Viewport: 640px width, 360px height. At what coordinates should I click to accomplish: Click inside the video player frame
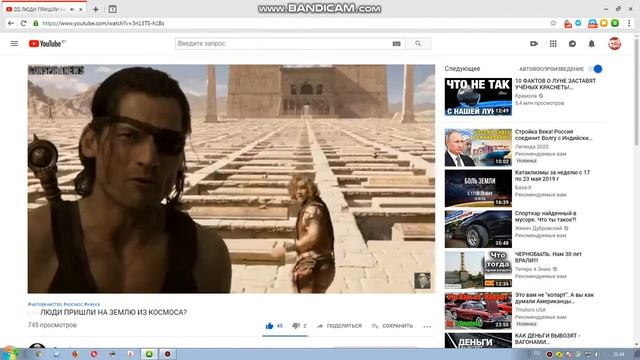[231, 179]
